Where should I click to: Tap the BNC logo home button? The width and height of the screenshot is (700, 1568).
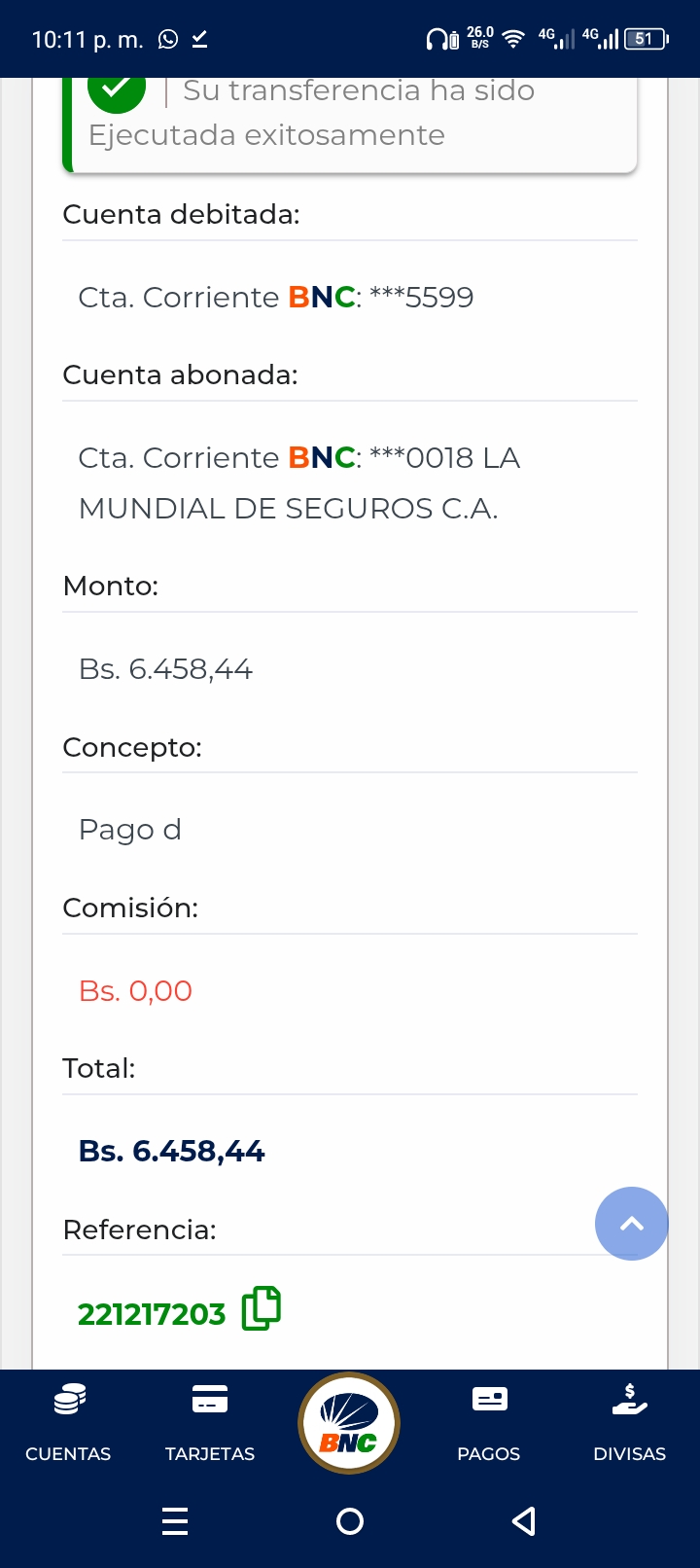pyautogui.click(x=349, y=1423)
